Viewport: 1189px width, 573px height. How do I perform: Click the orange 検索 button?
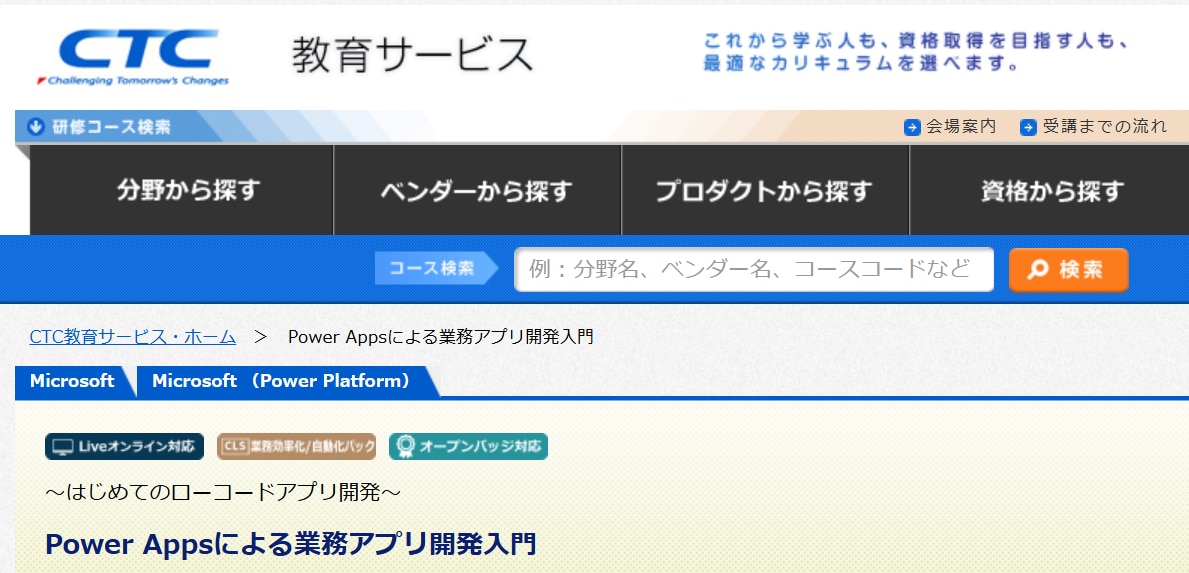click(x=1068, y=270)
